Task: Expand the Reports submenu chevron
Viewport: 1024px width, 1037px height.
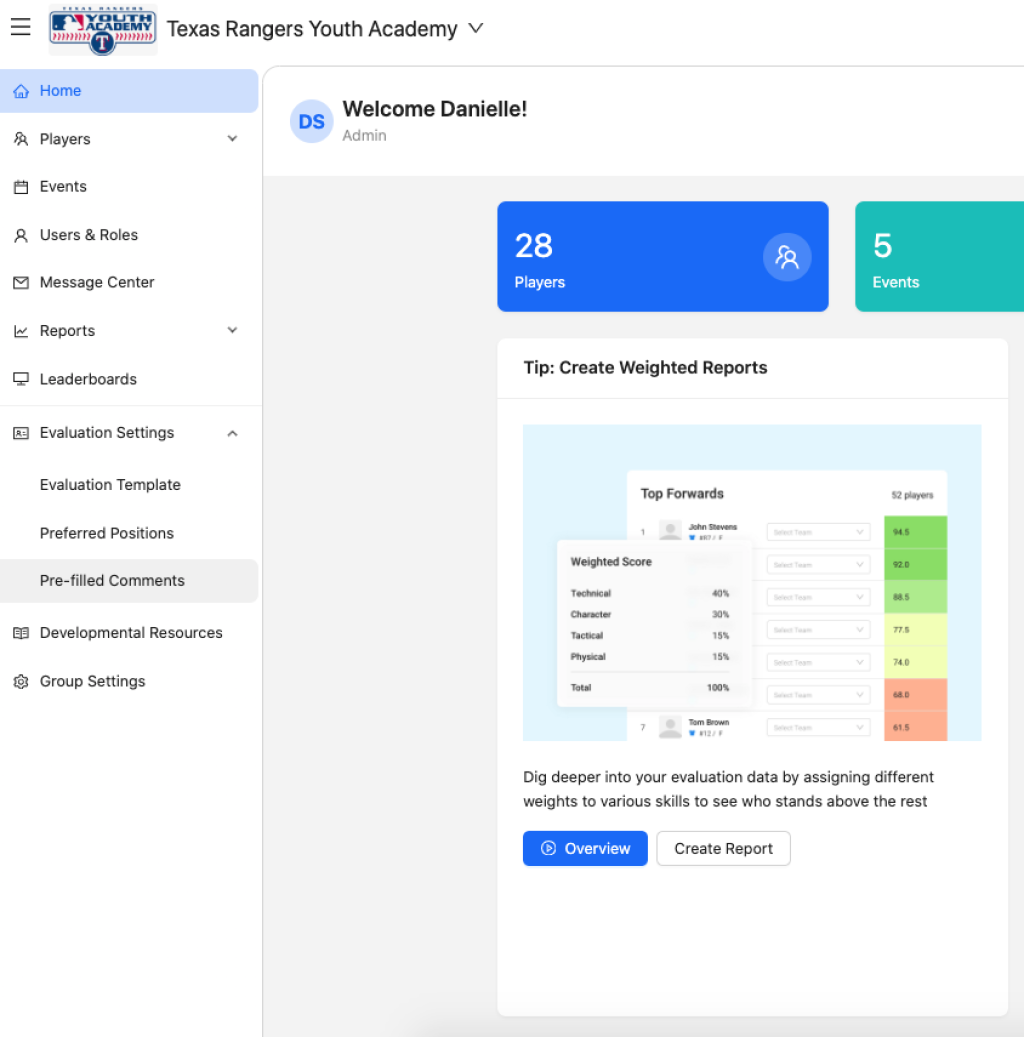Action: (232, 331)
